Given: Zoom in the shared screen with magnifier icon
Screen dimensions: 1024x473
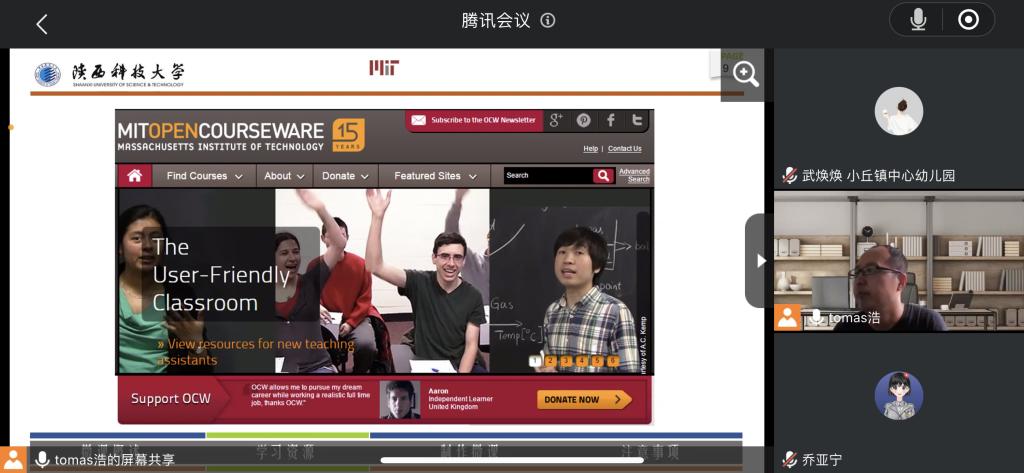Looking at the screenshot, I should [745, 75].
